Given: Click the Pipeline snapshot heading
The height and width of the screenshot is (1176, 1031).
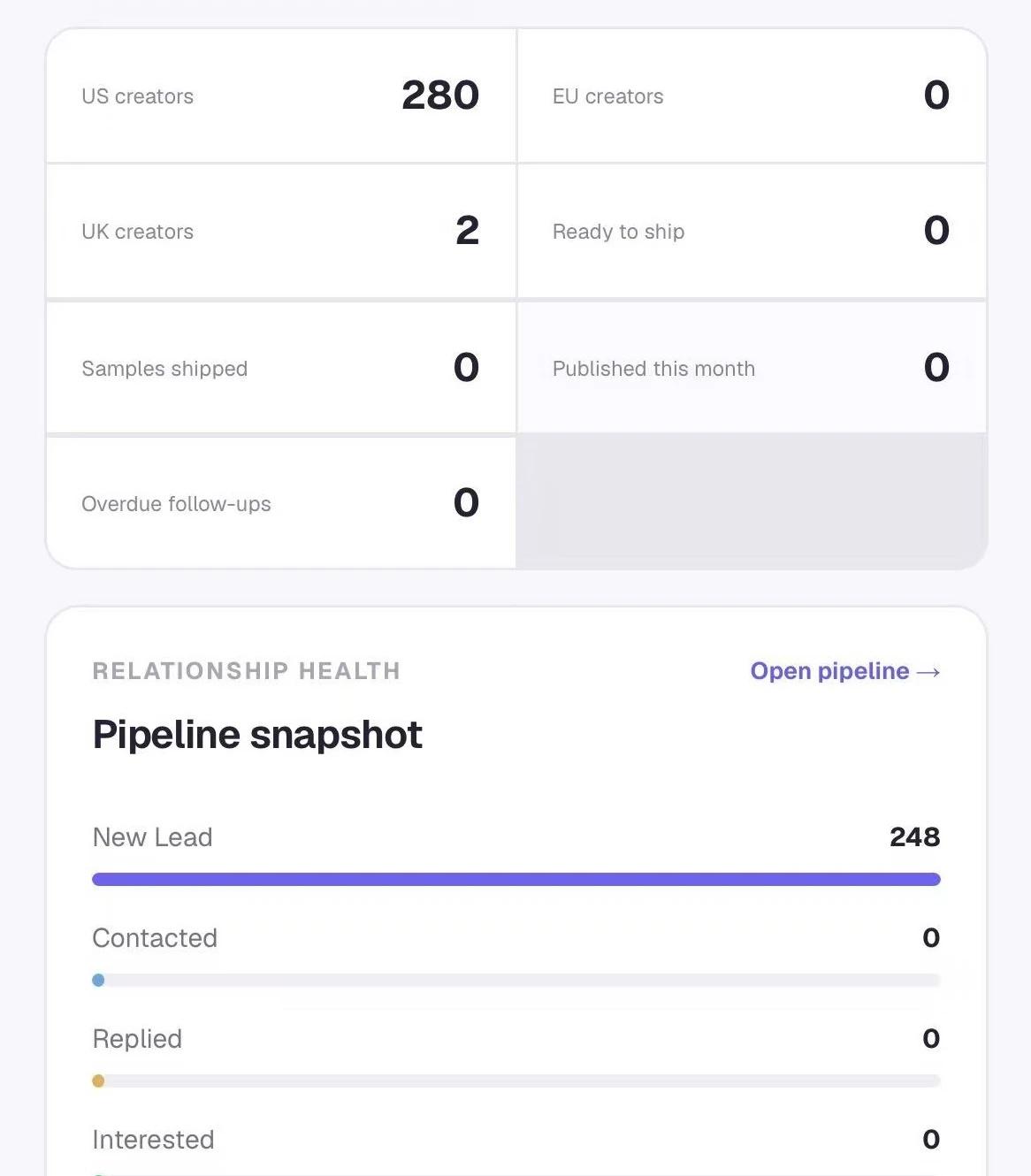Looking at the screenshot, I should coord(257,735).
